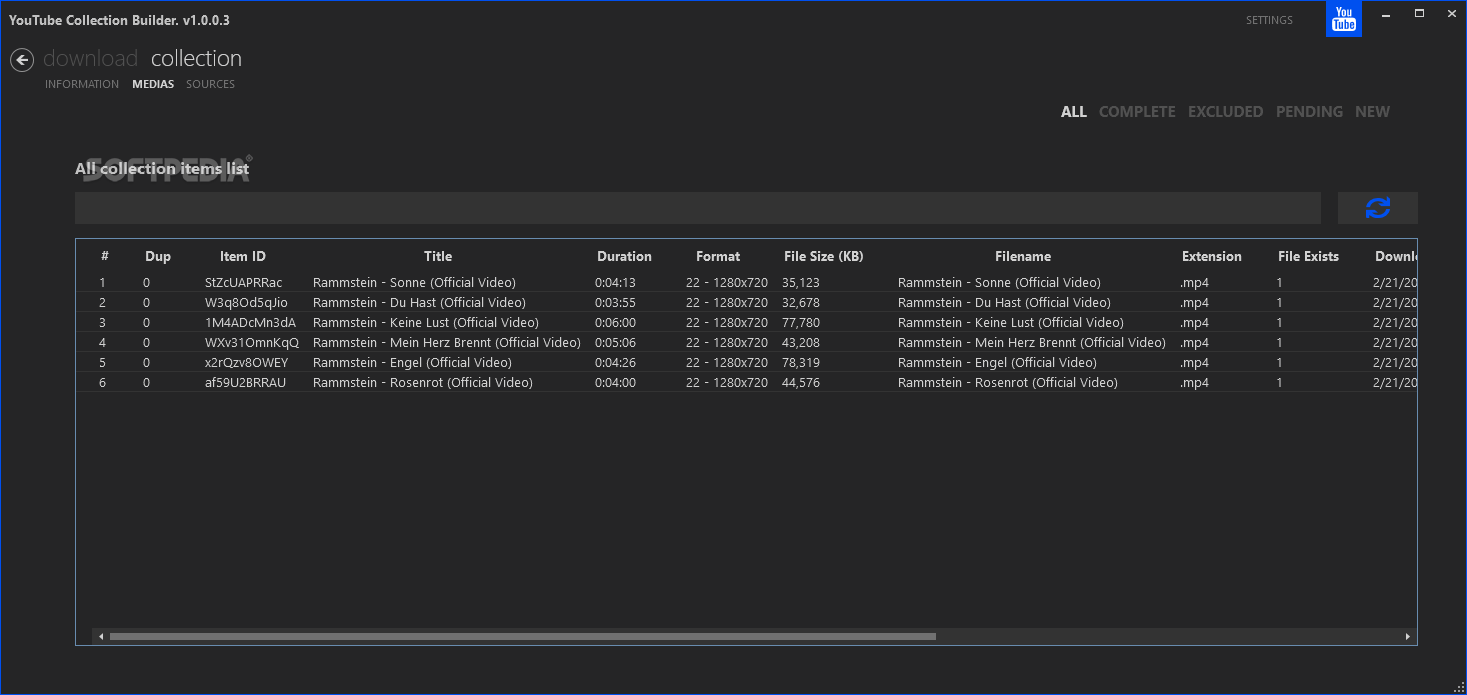Click file size 35,123
This screenshot has width=1467, height=695.
point(801,283)
